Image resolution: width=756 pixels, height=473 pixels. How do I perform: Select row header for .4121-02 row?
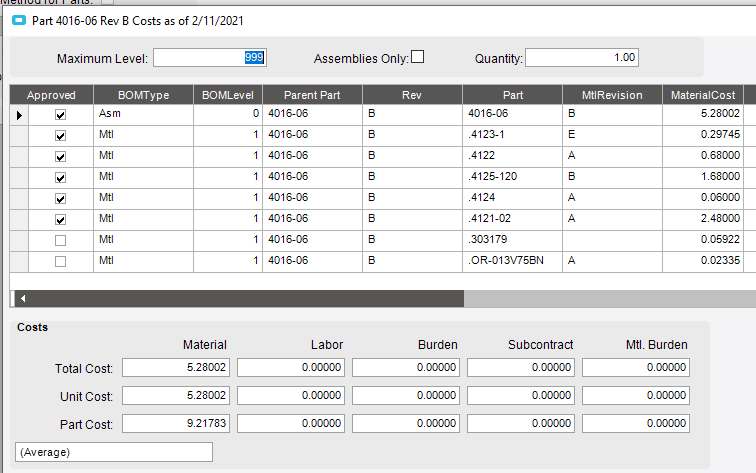(x=19, y=219)
